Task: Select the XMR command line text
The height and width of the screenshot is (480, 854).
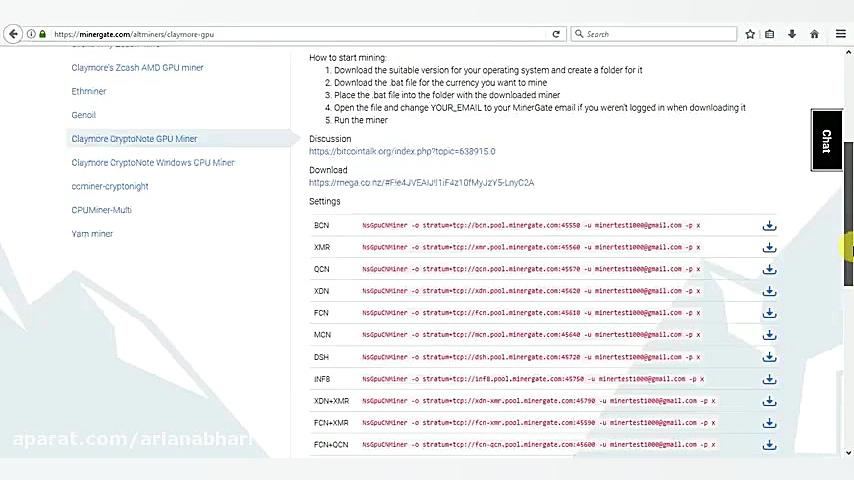Action: tap(531, 247)
